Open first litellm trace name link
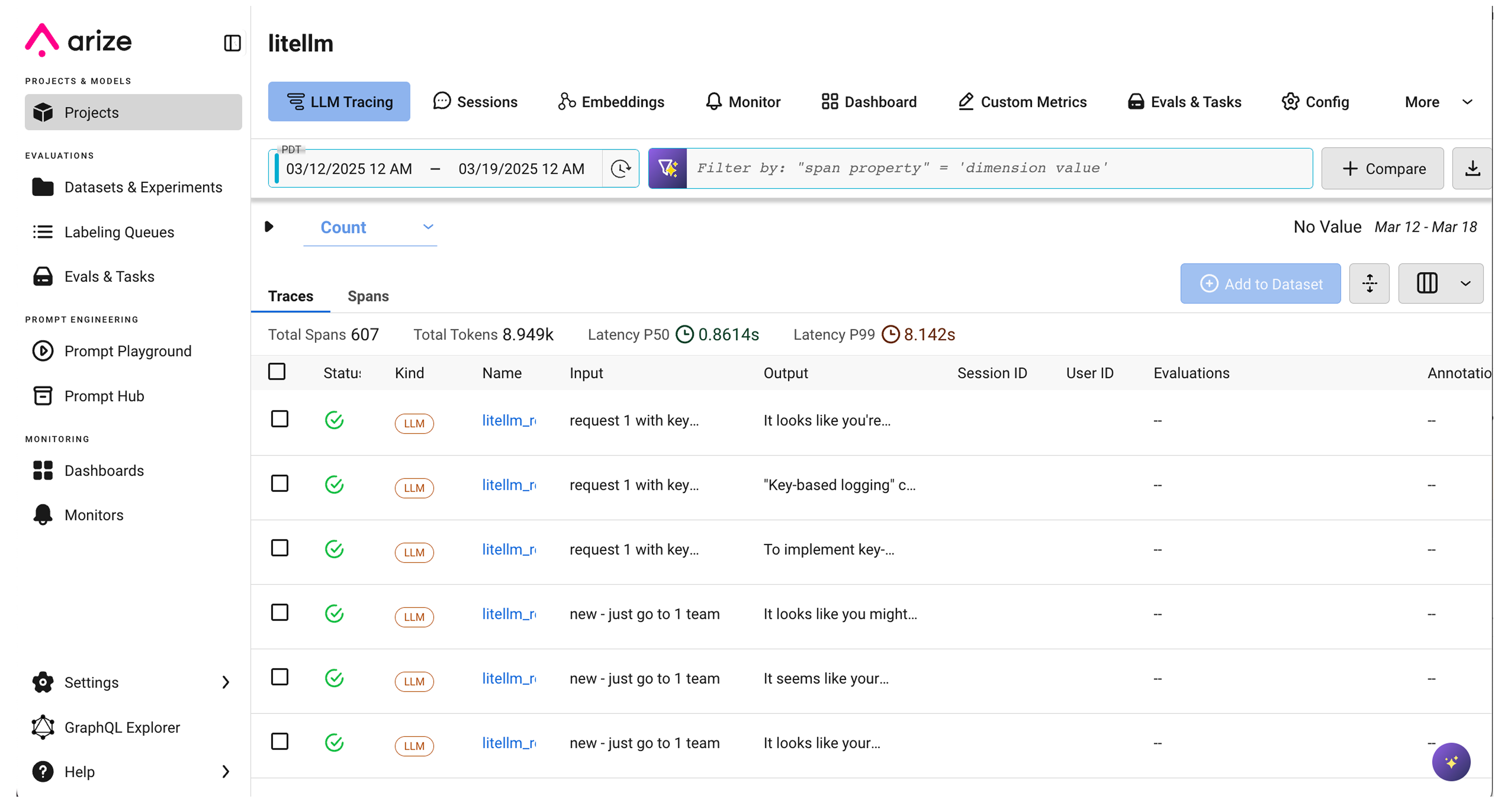Screen dimensions: 1511x812 pos(508,420)
